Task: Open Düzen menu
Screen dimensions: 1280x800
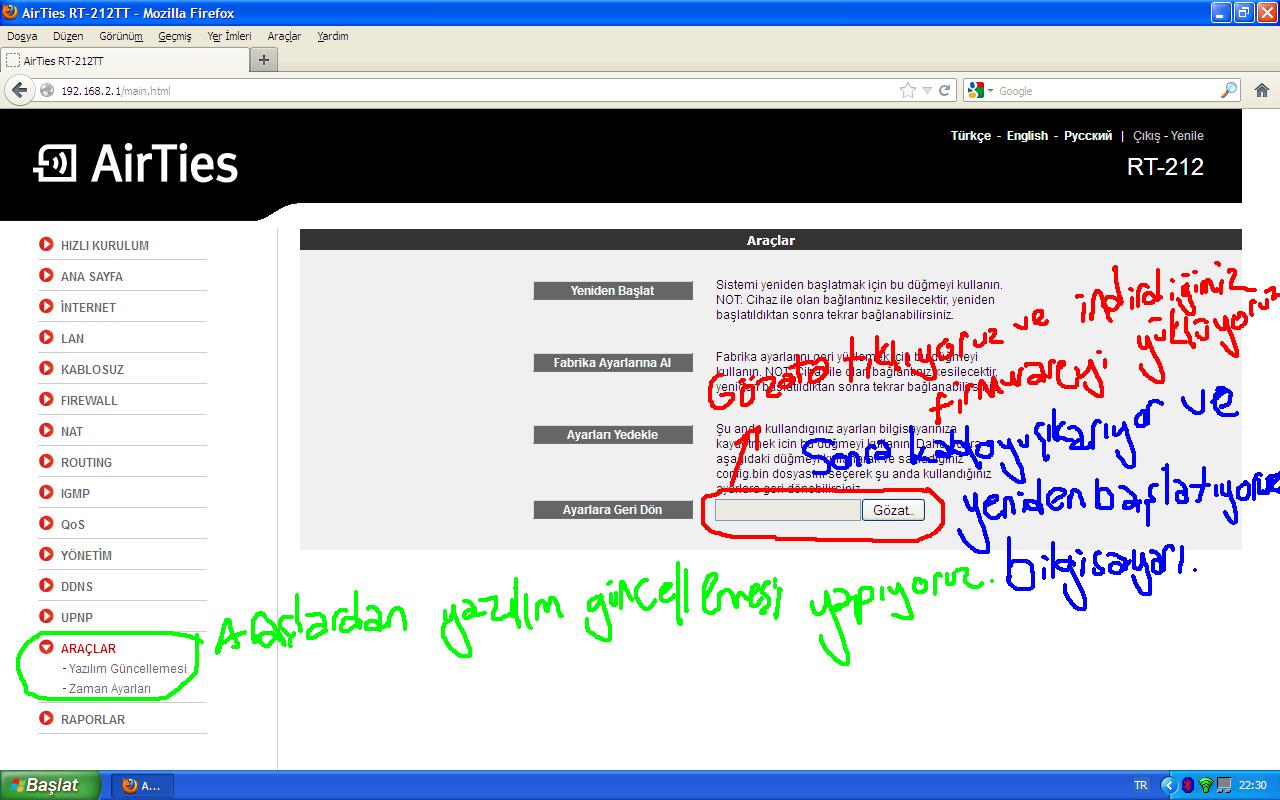Action: (x=68, y=36)
